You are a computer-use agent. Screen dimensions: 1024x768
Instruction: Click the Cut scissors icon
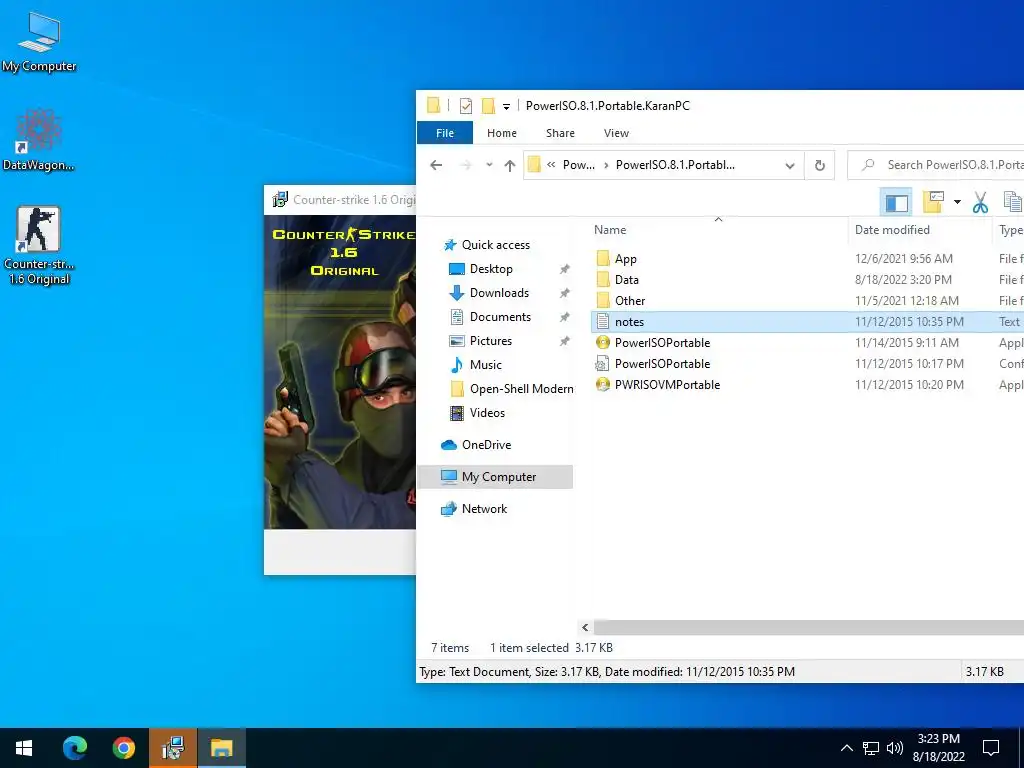(x=980, y=202)
